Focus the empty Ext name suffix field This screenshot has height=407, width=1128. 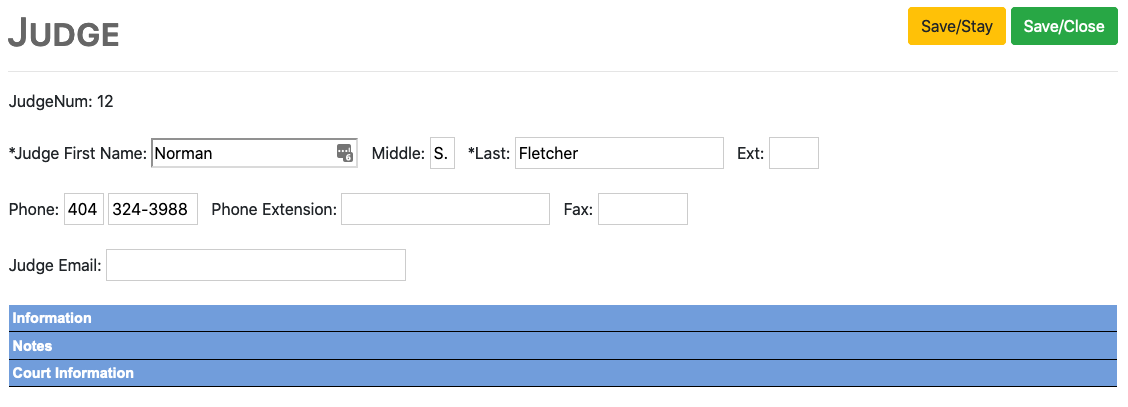click(794, 153)
